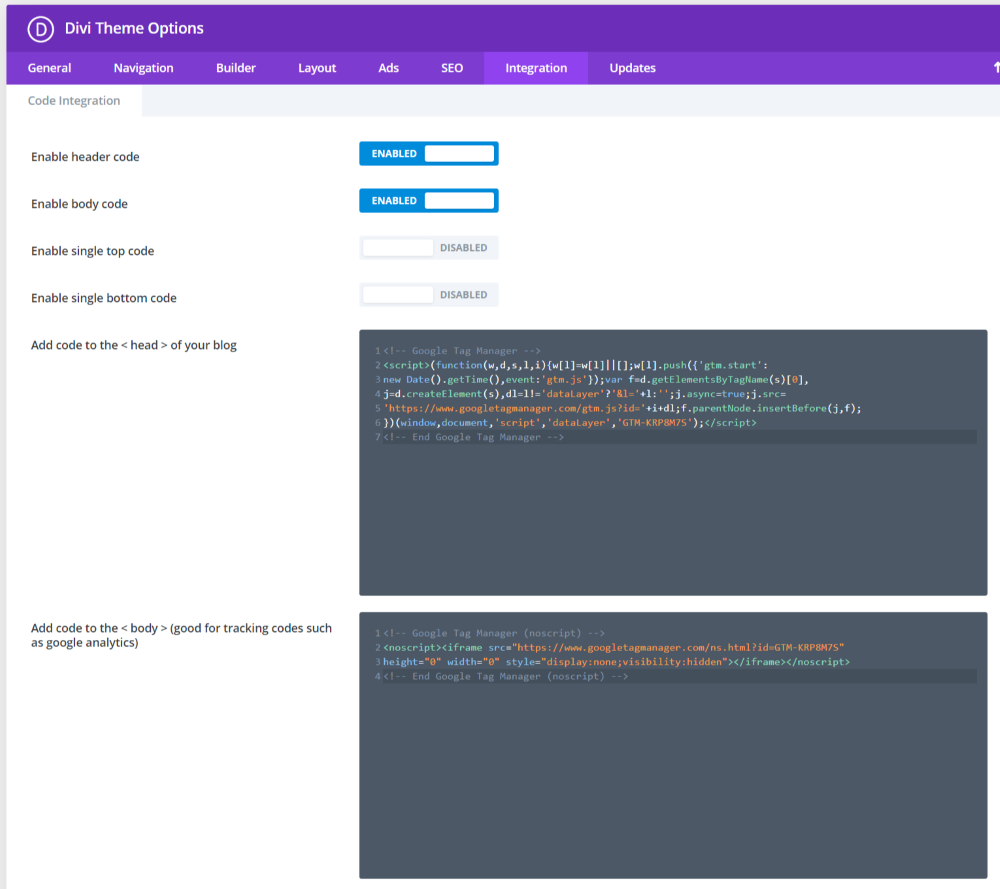Turn on Enable single bottom code toggle
Image resolution: width=1000 pixels, height=889 pixels.
click(x=429, y=295)
